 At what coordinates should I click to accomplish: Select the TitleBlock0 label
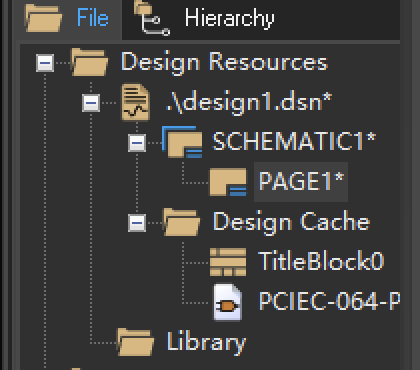coord(321,261)
